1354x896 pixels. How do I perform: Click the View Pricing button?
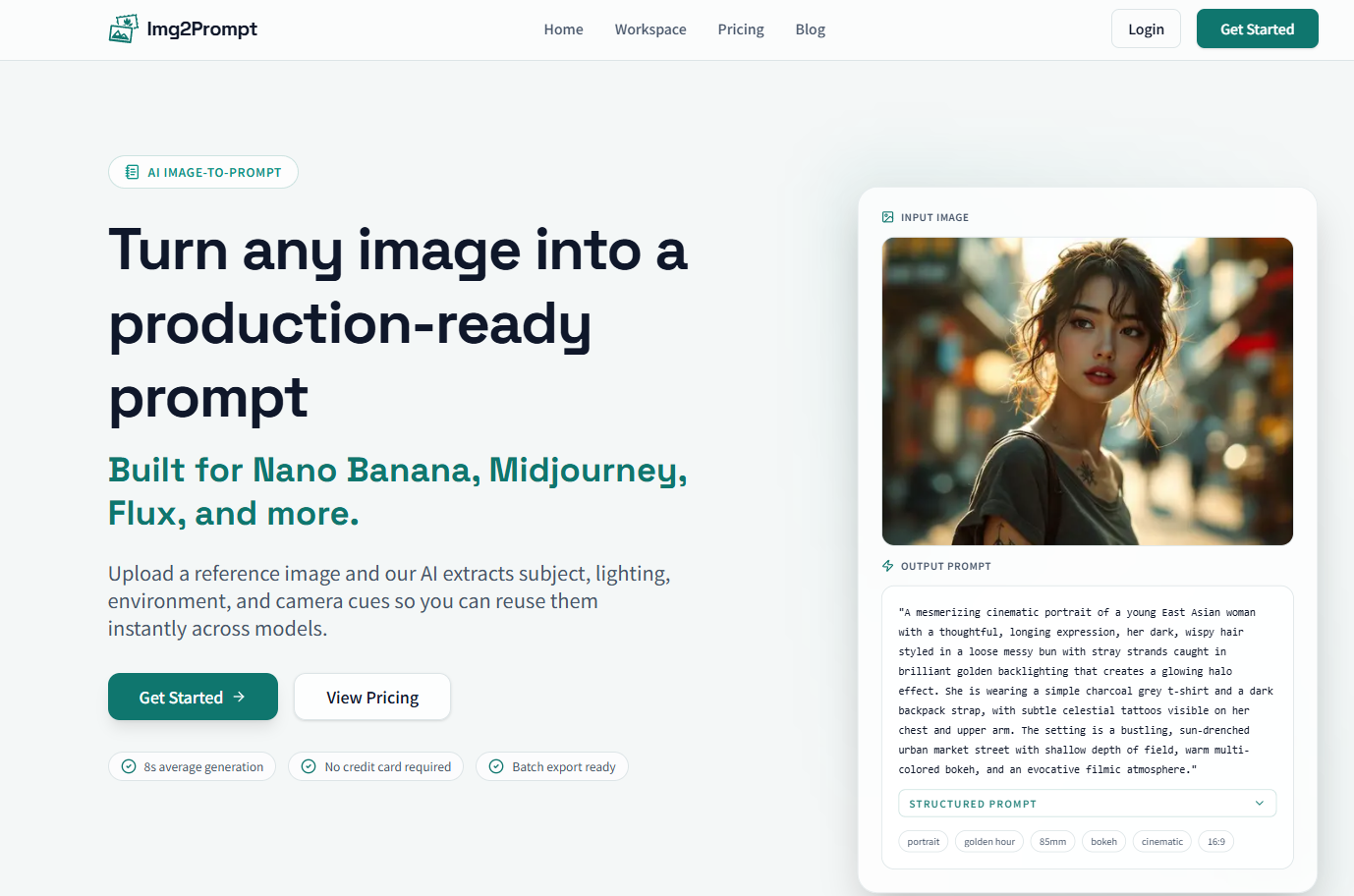[x=372, y=697]
